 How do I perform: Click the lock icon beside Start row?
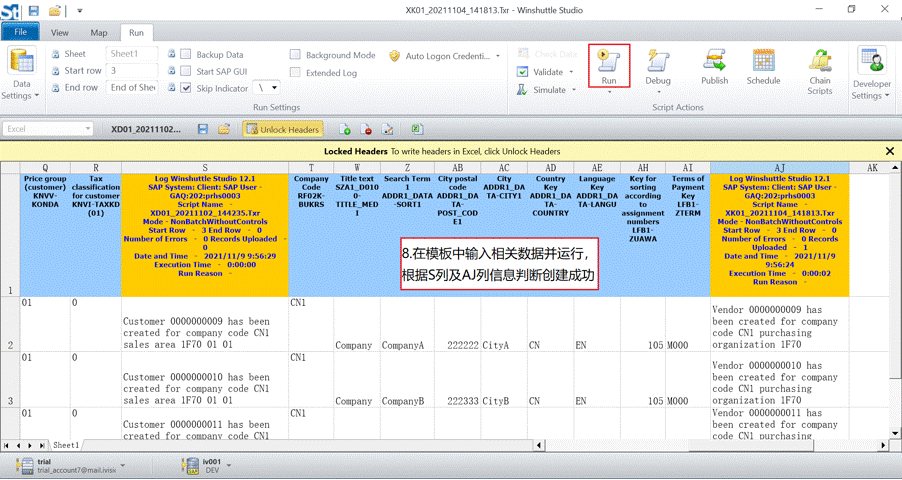55,71
